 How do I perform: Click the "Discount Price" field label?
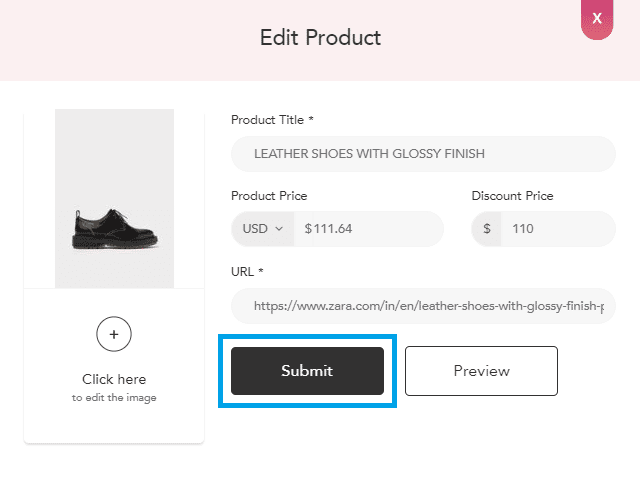pos(512,196)
